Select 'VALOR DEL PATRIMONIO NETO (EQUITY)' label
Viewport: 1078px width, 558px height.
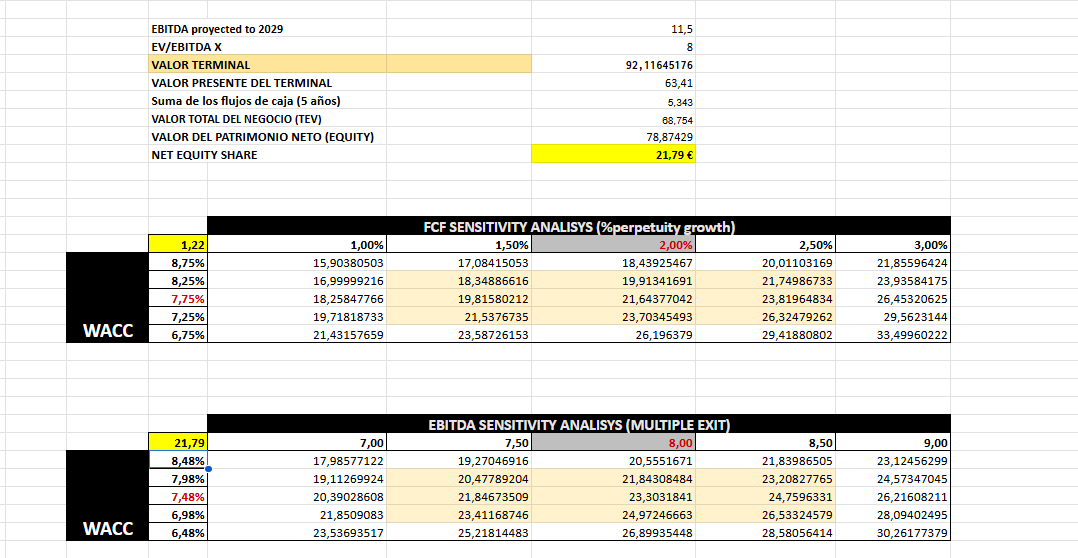(267, 137)
